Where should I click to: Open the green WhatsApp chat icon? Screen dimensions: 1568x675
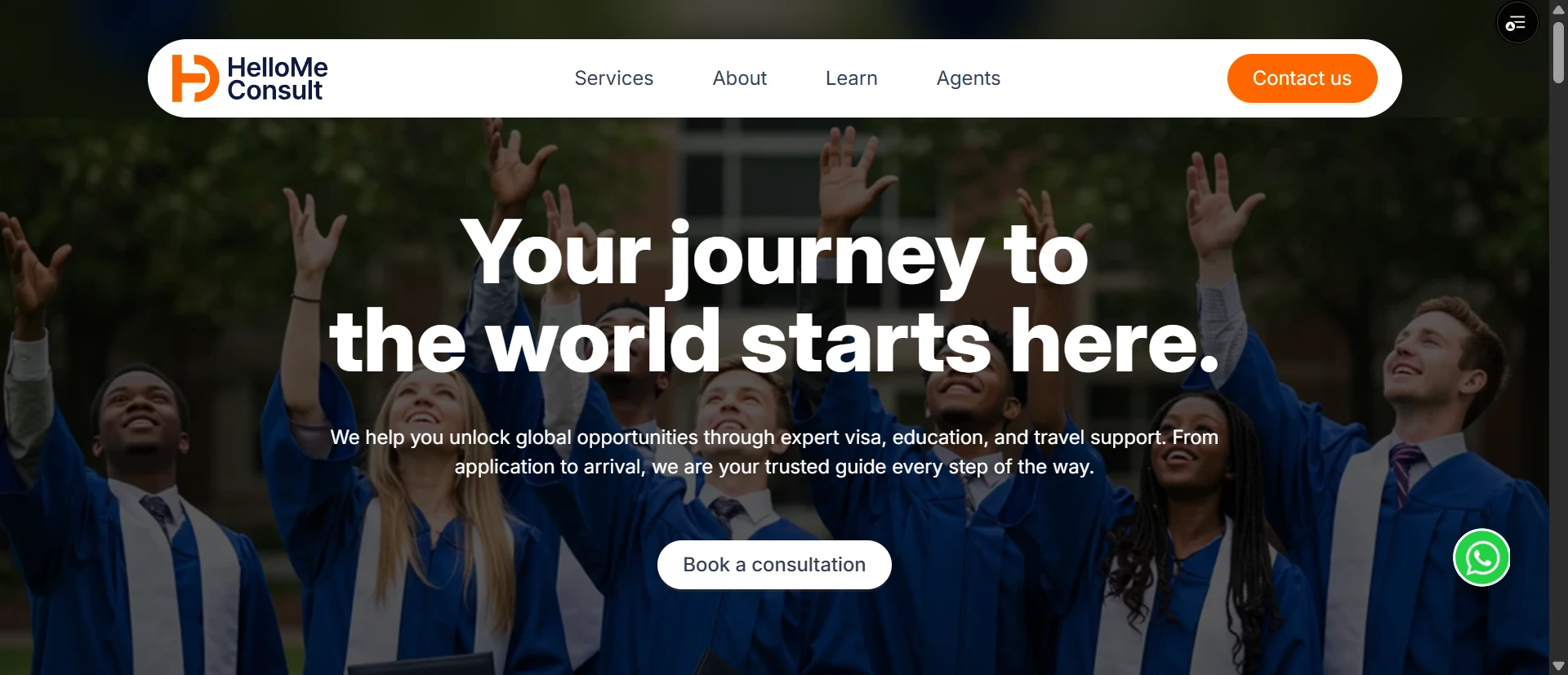(1481, 557)
